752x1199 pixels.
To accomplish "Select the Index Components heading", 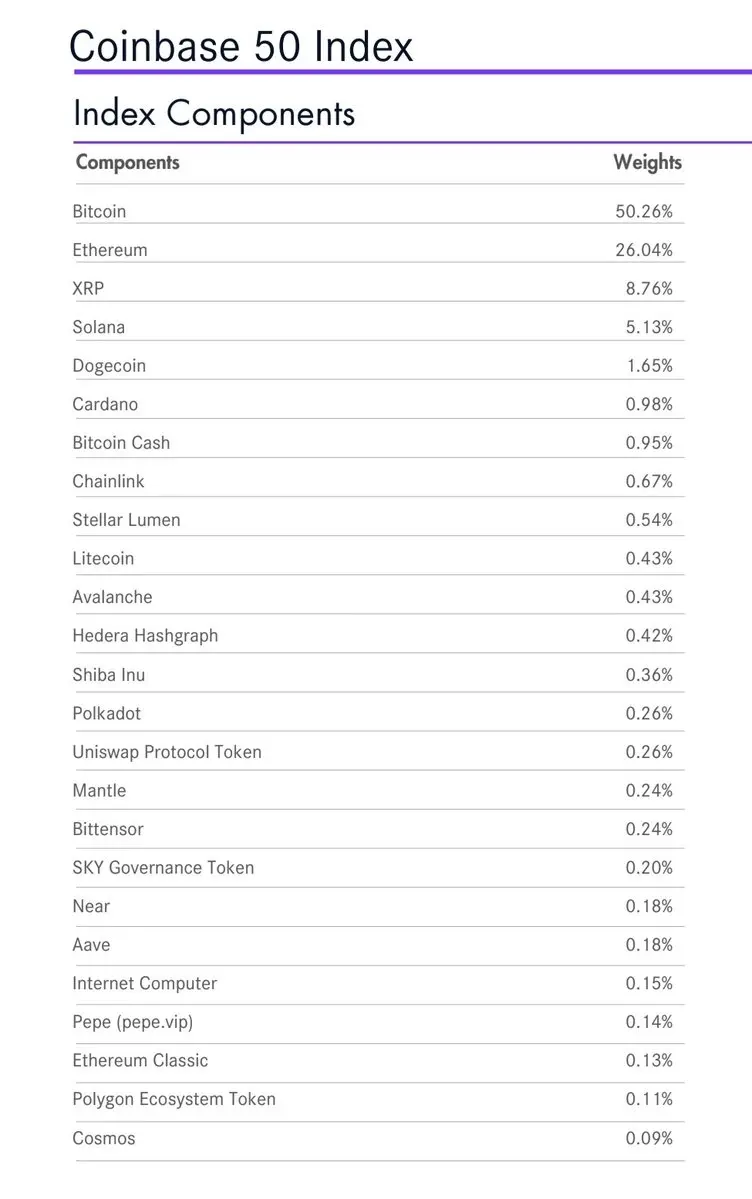I will (214, 114).
